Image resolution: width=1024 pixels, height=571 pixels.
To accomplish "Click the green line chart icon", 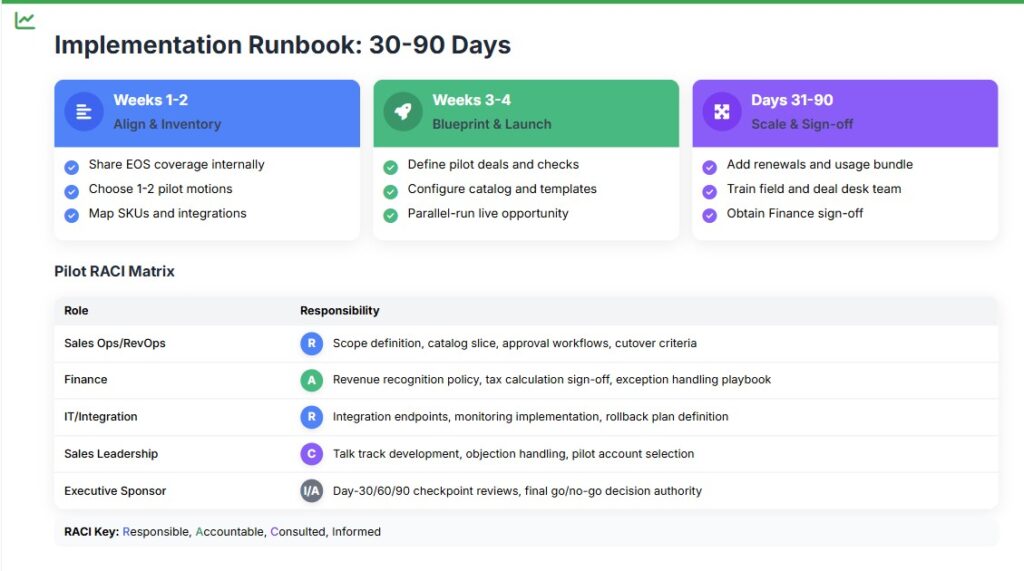I will (25, 20).
